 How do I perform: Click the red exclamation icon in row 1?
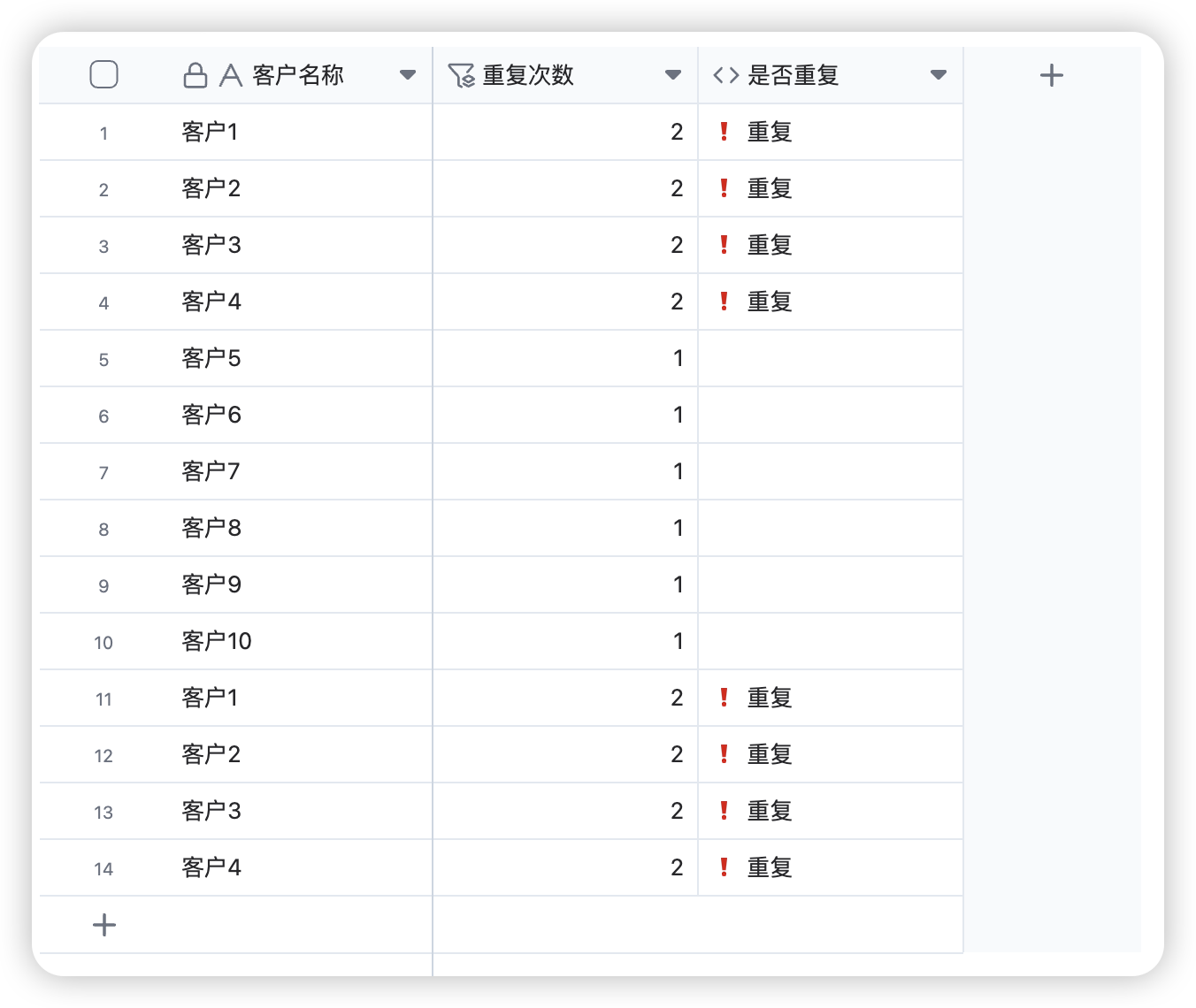(x=724, y=131)
